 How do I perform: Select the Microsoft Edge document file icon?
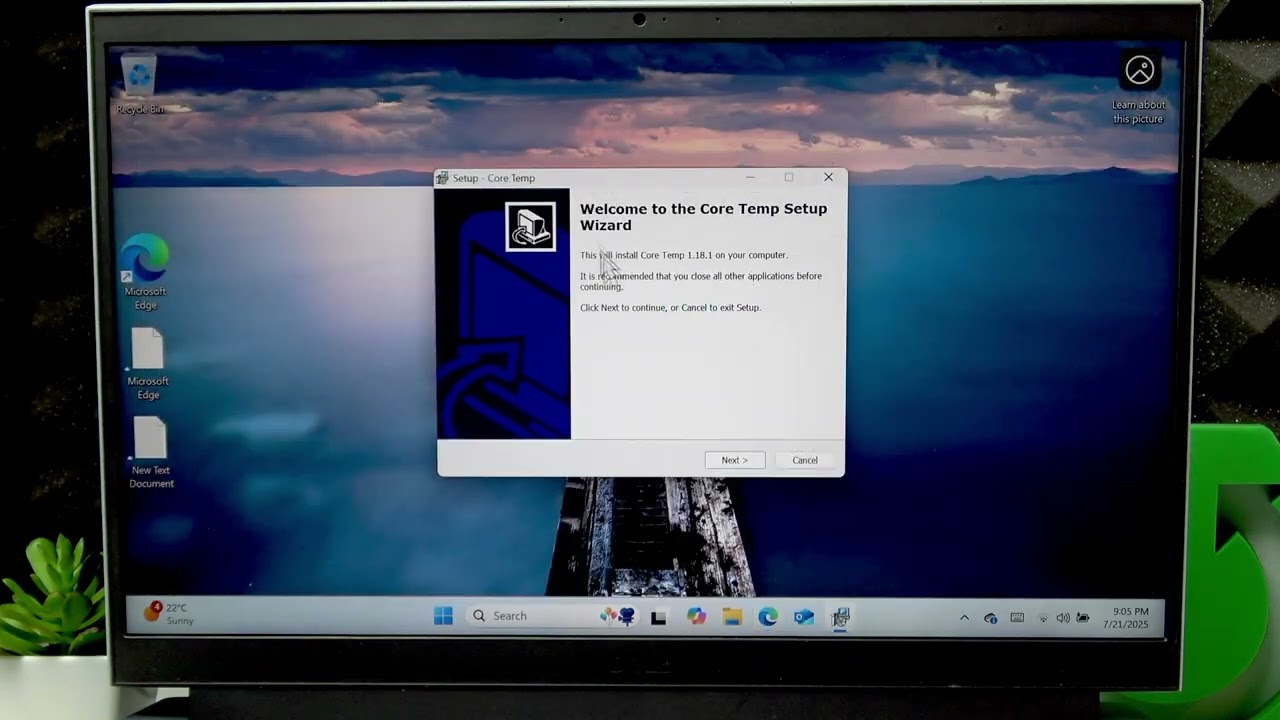148,364
